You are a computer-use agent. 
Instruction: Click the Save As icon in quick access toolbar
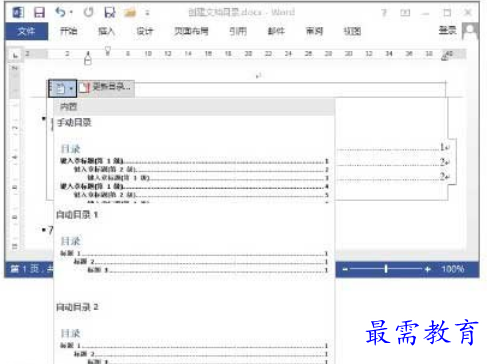tap(110, 12)
